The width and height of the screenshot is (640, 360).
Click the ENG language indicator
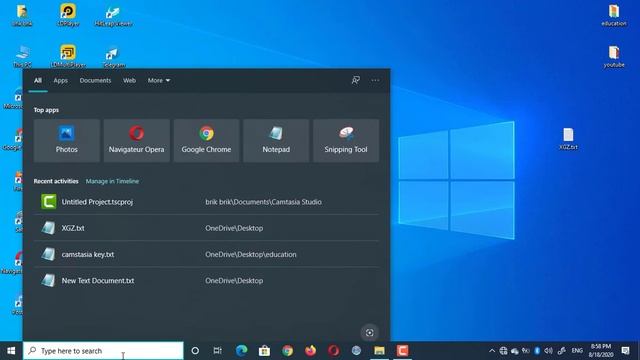pos(577,351)
